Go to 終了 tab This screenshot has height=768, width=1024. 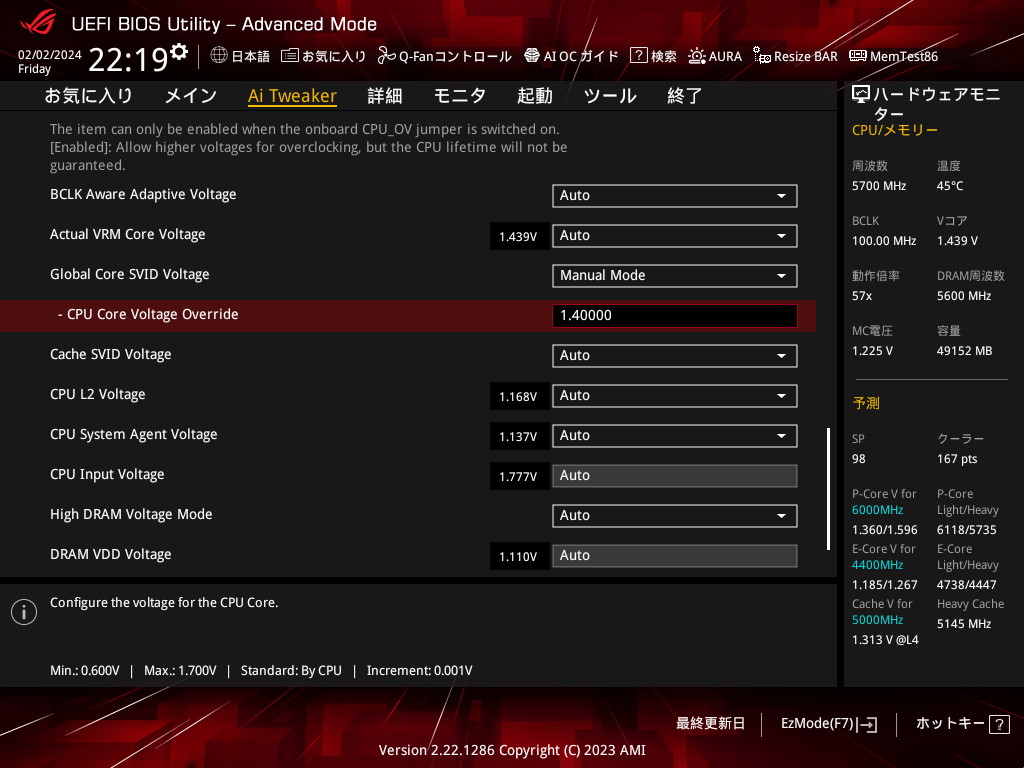(684, 96)
